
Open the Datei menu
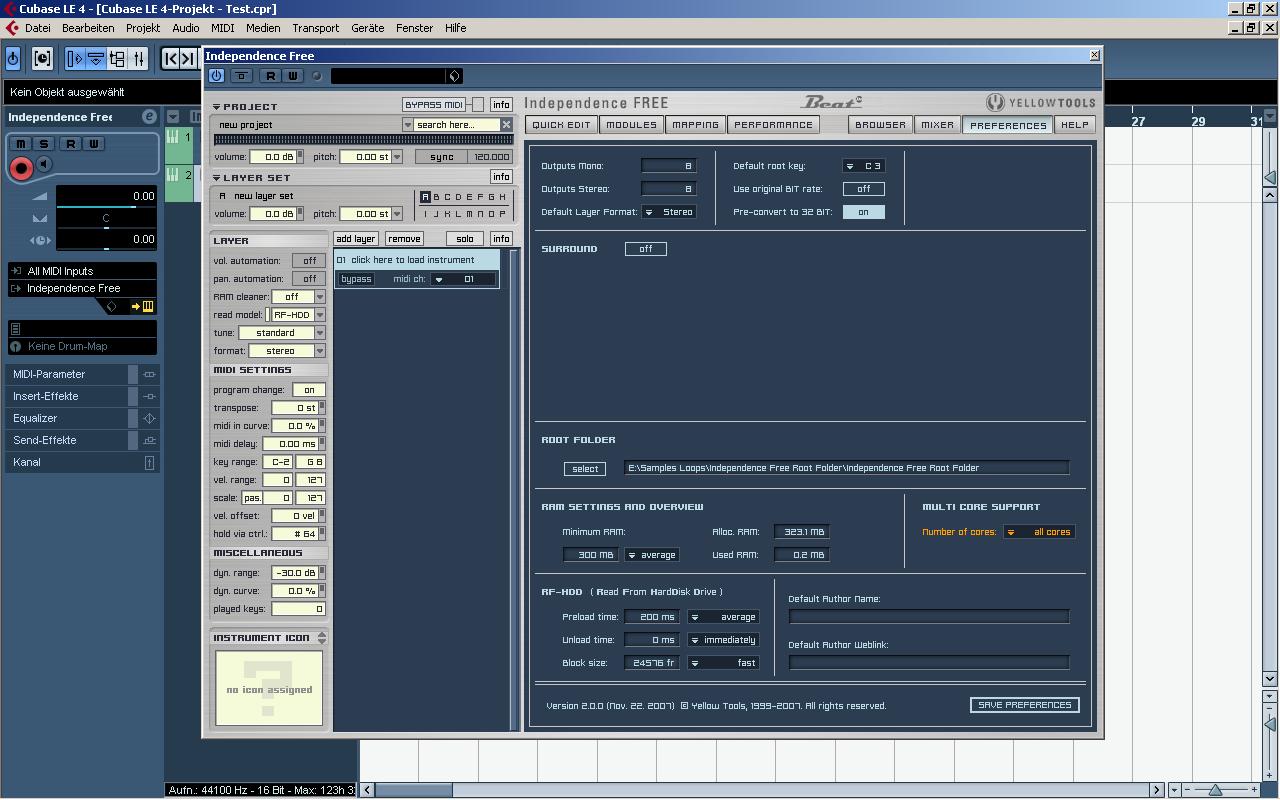38,28
